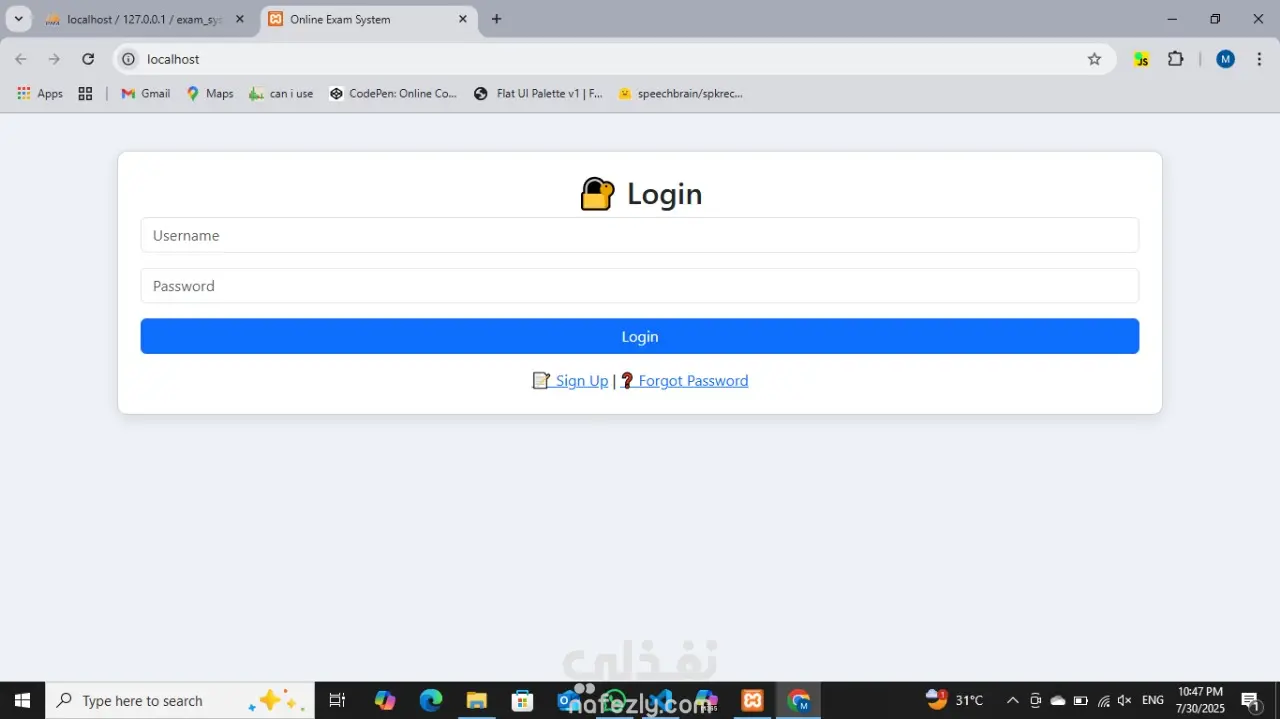Minimize the Chrome window
Viewport: 1280px width, 719px height.
click(x=1172, y=19)
